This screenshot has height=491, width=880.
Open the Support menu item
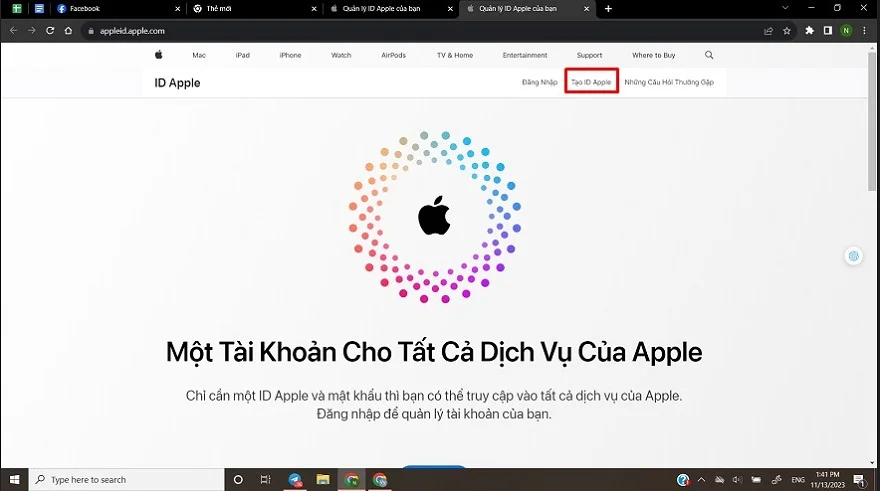tap(589, 55)
